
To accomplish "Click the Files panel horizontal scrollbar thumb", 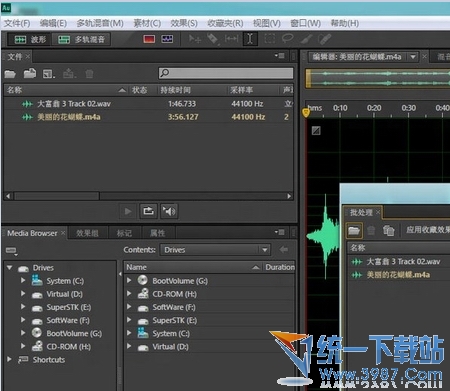I will click(x=57, y=196).
